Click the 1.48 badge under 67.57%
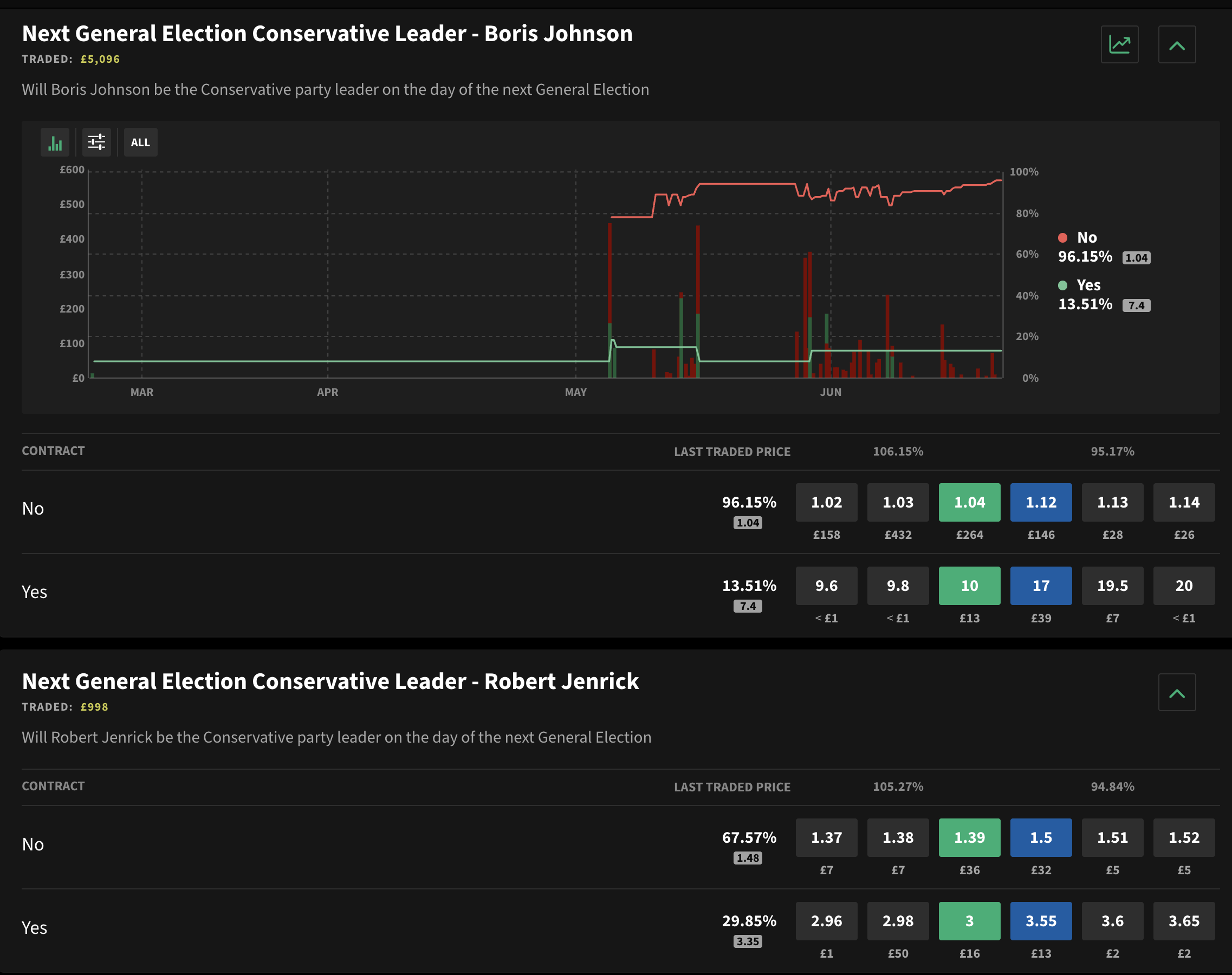Screen dimensions: 1232x975 (x=748, y=858)
